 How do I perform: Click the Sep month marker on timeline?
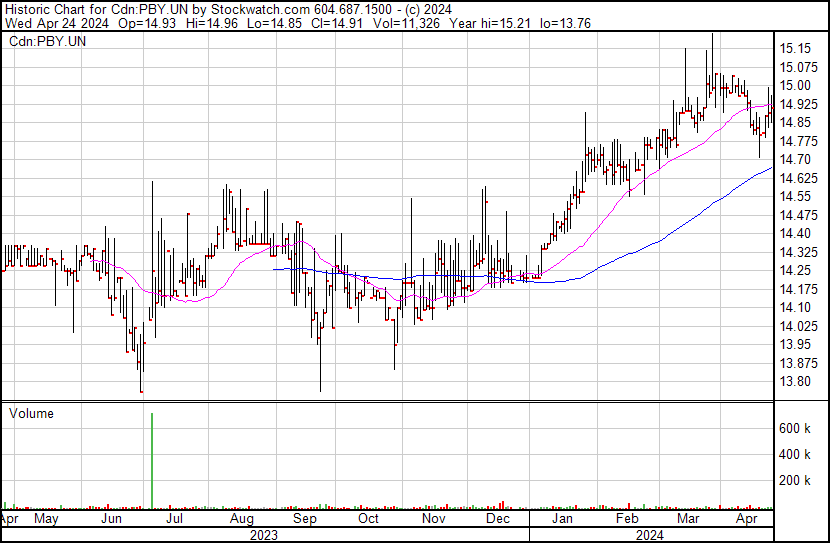(x=304, y=519)
